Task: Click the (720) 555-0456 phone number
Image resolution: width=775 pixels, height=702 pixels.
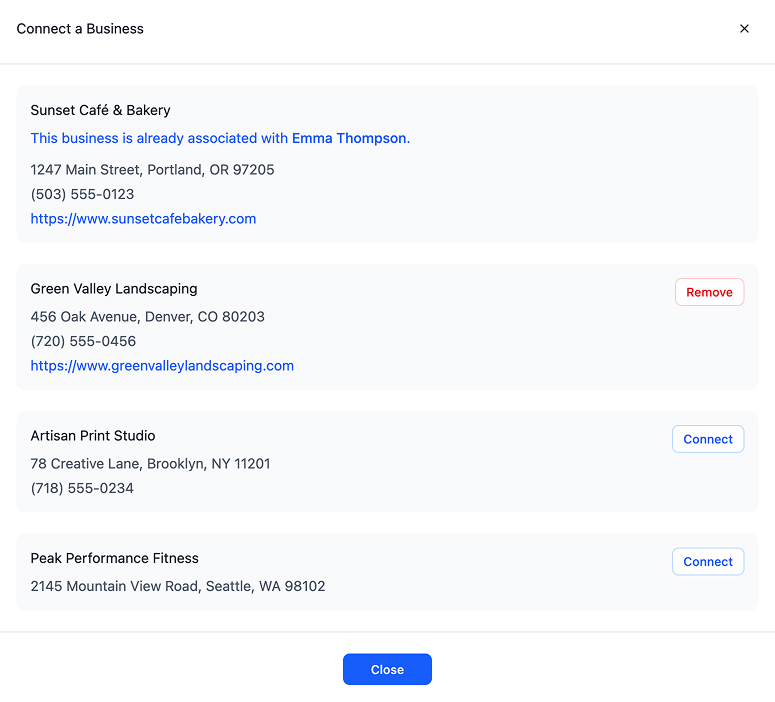Action: pos(83,341)
